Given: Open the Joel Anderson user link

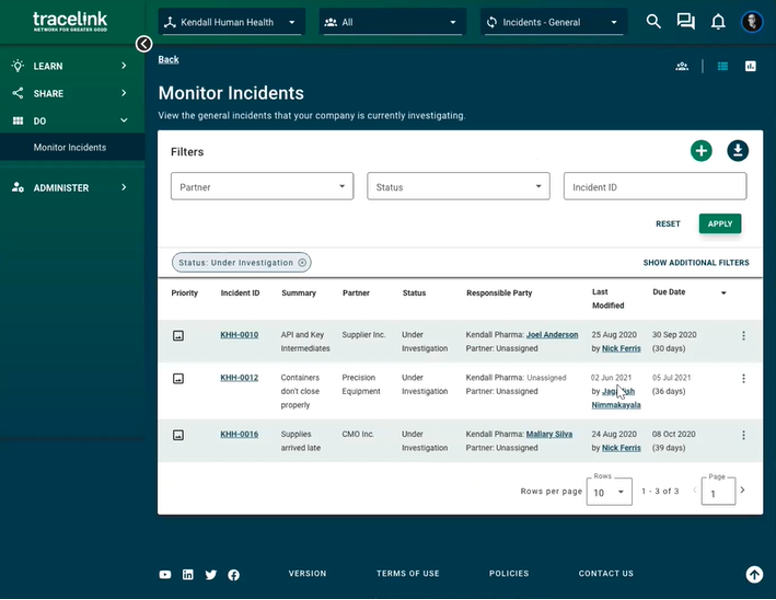Looking at the screenshot, I should [552, 335].
